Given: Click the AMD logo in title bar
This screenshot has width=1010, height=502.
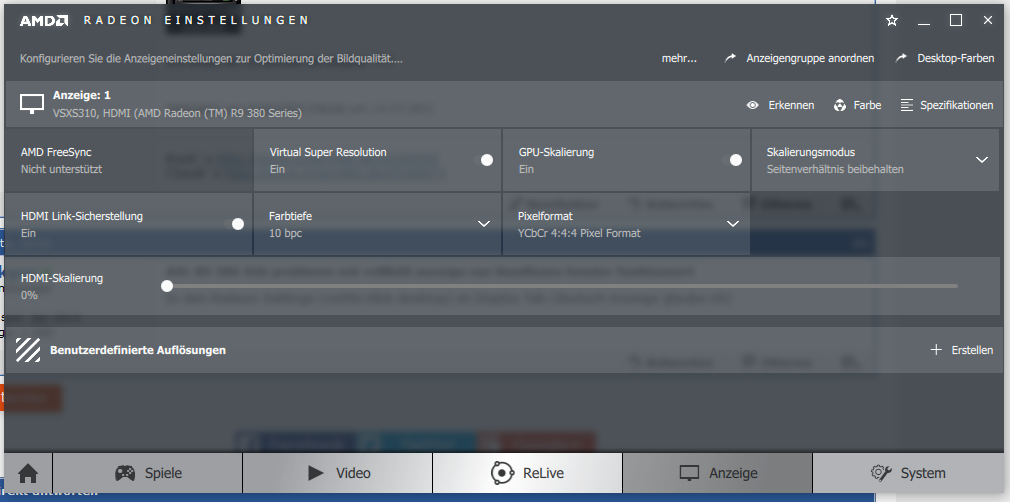Looking at the screenshot, I should [44, 21].
